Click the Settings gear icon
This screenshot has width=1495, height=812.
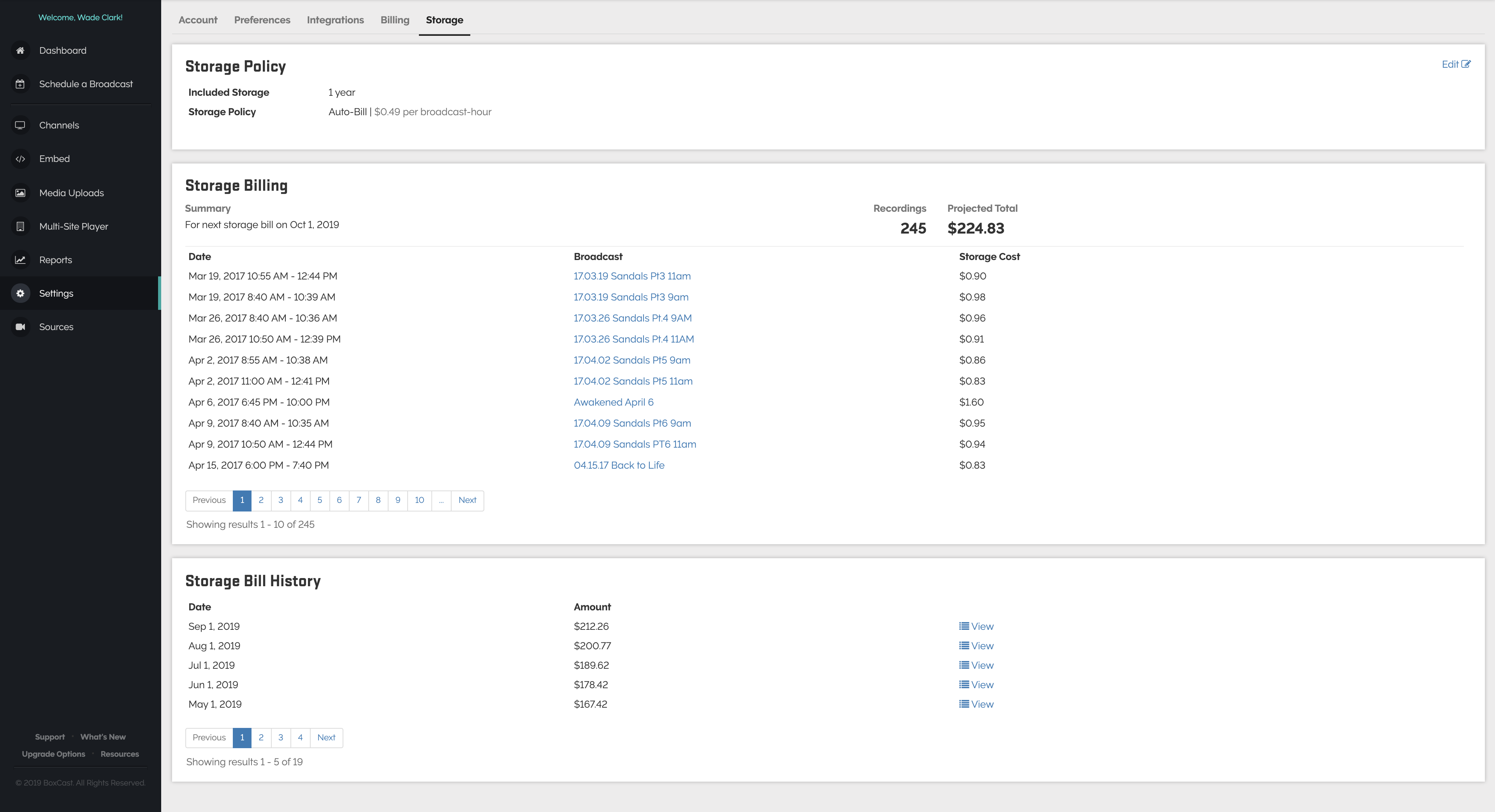pyautogui.click(x=20, y=294)
